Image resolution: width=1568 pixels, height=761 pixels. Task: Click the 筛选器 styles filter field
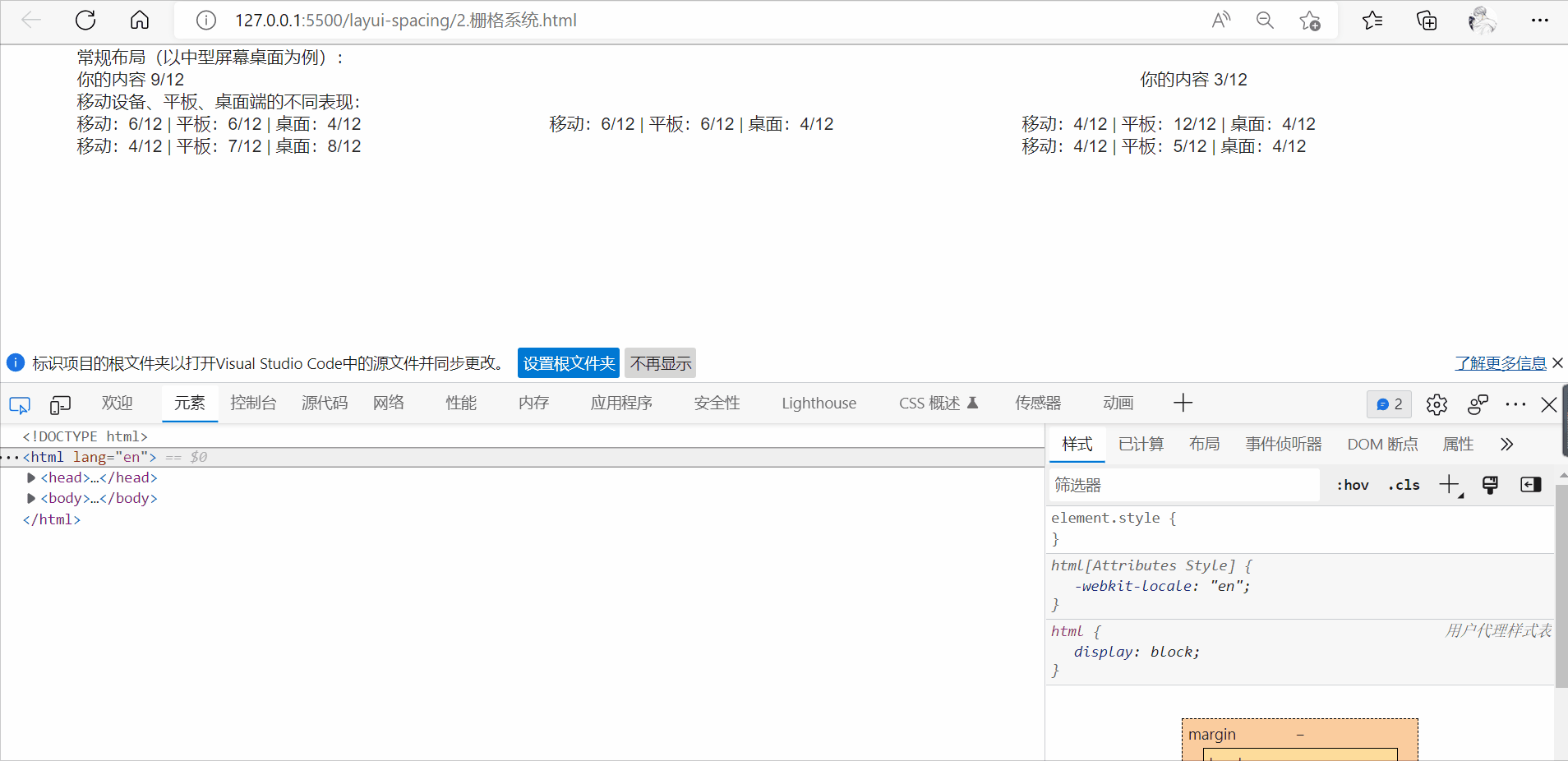(x=1183, y=485)
